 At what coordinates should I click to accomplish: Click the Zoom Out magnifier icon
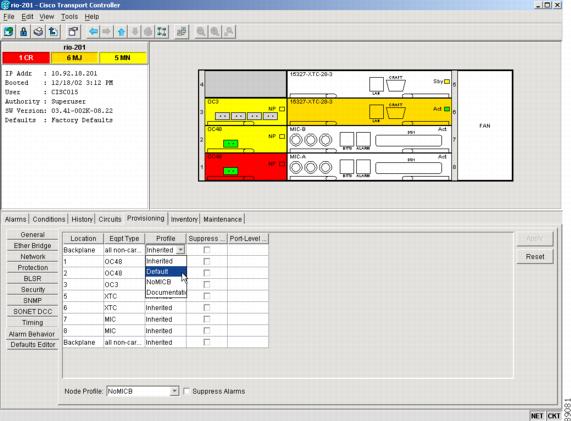coord(215,32)
